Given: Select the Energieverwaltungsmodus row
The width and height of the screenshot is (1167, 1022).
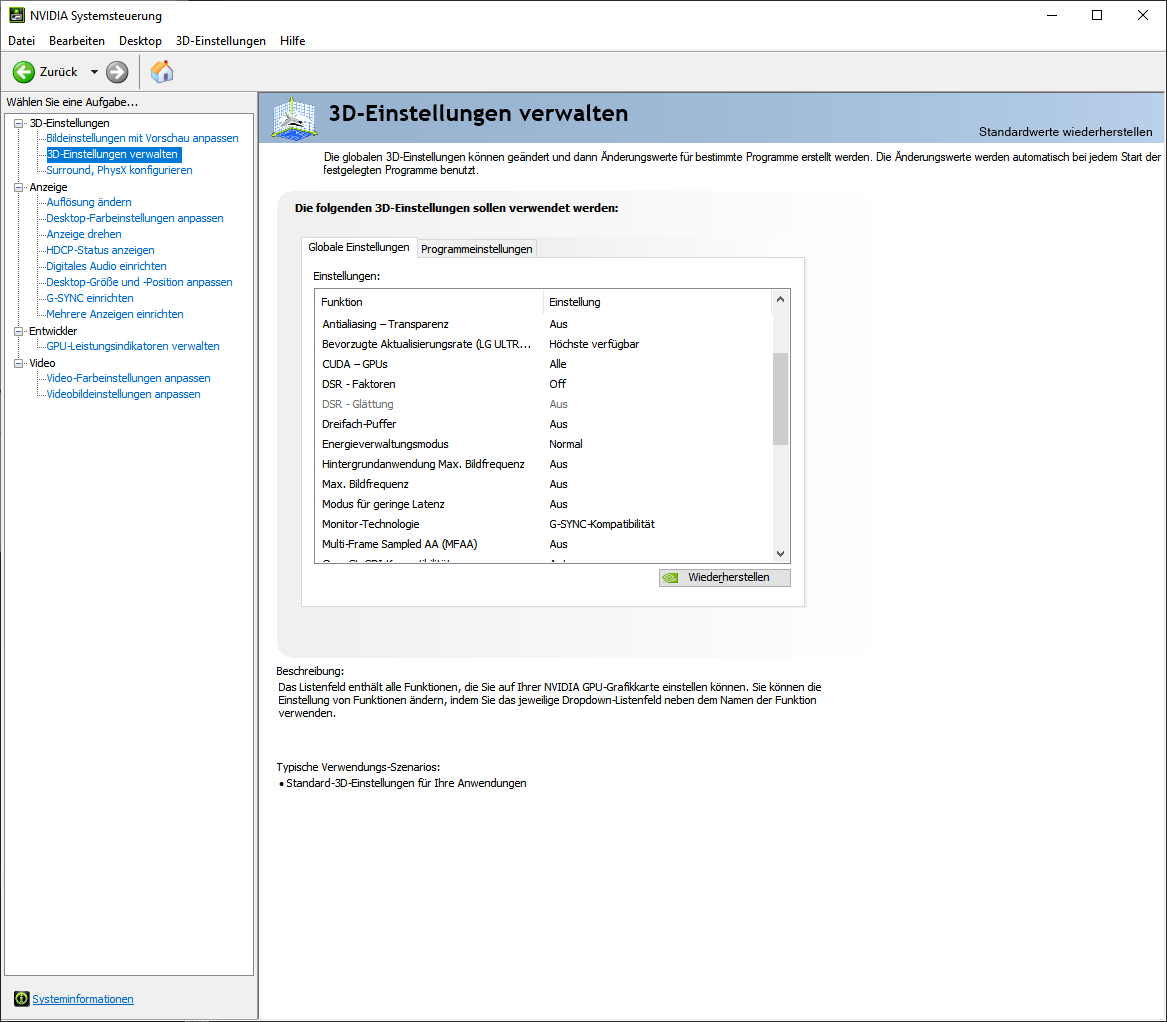Looking at the screenshot, I should click(x=544, y=444).
